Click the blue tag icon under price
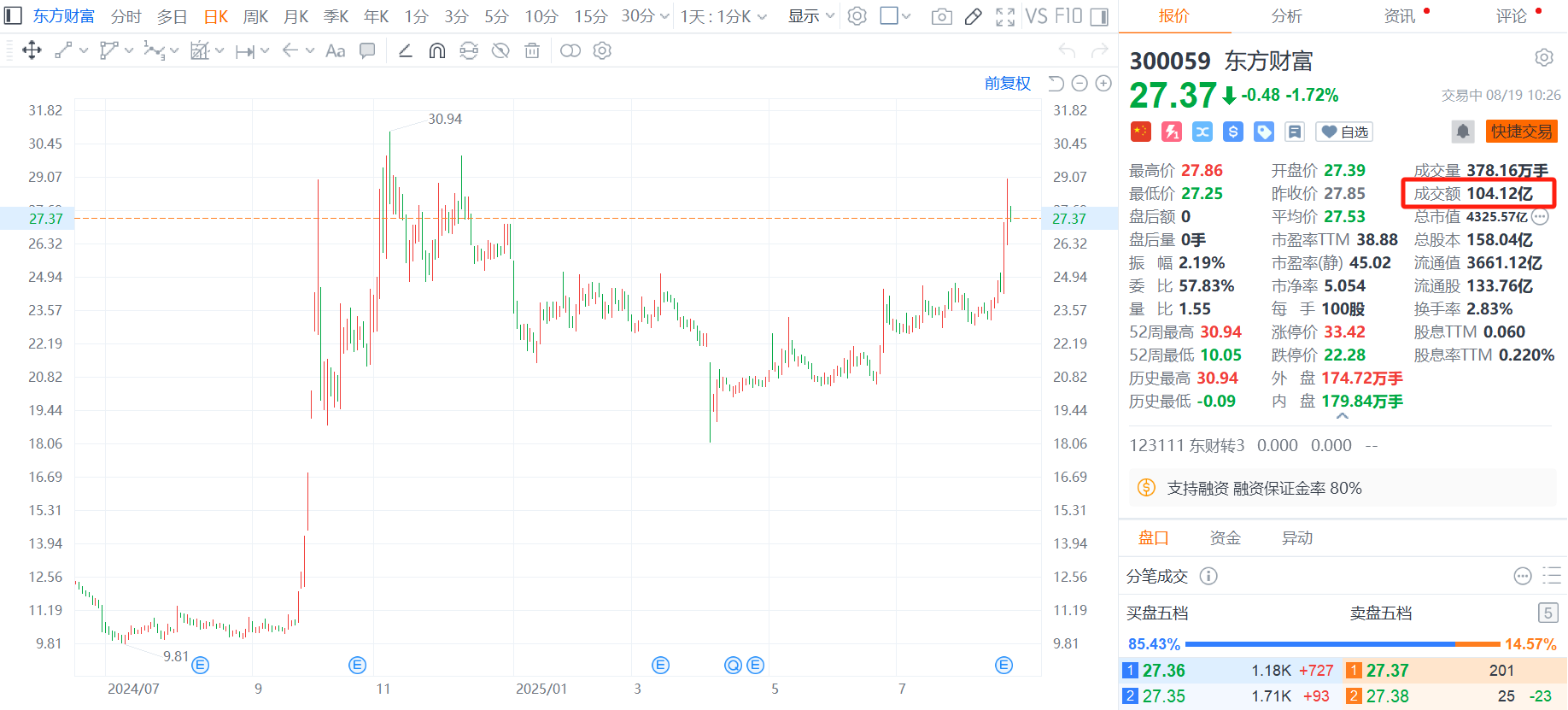This screenshot has height=710, width=1568. (x=1264, y=132)
